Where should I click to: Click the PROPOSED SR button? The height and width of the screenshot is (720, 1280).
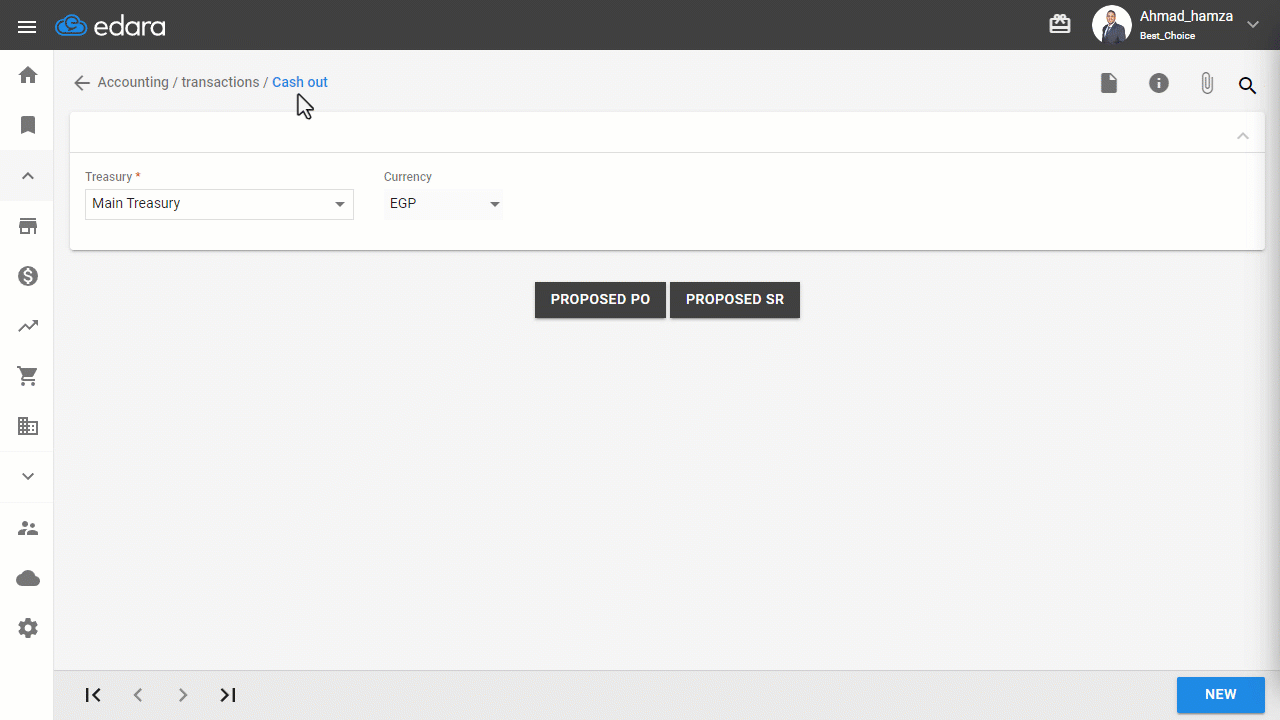[735, 300]
